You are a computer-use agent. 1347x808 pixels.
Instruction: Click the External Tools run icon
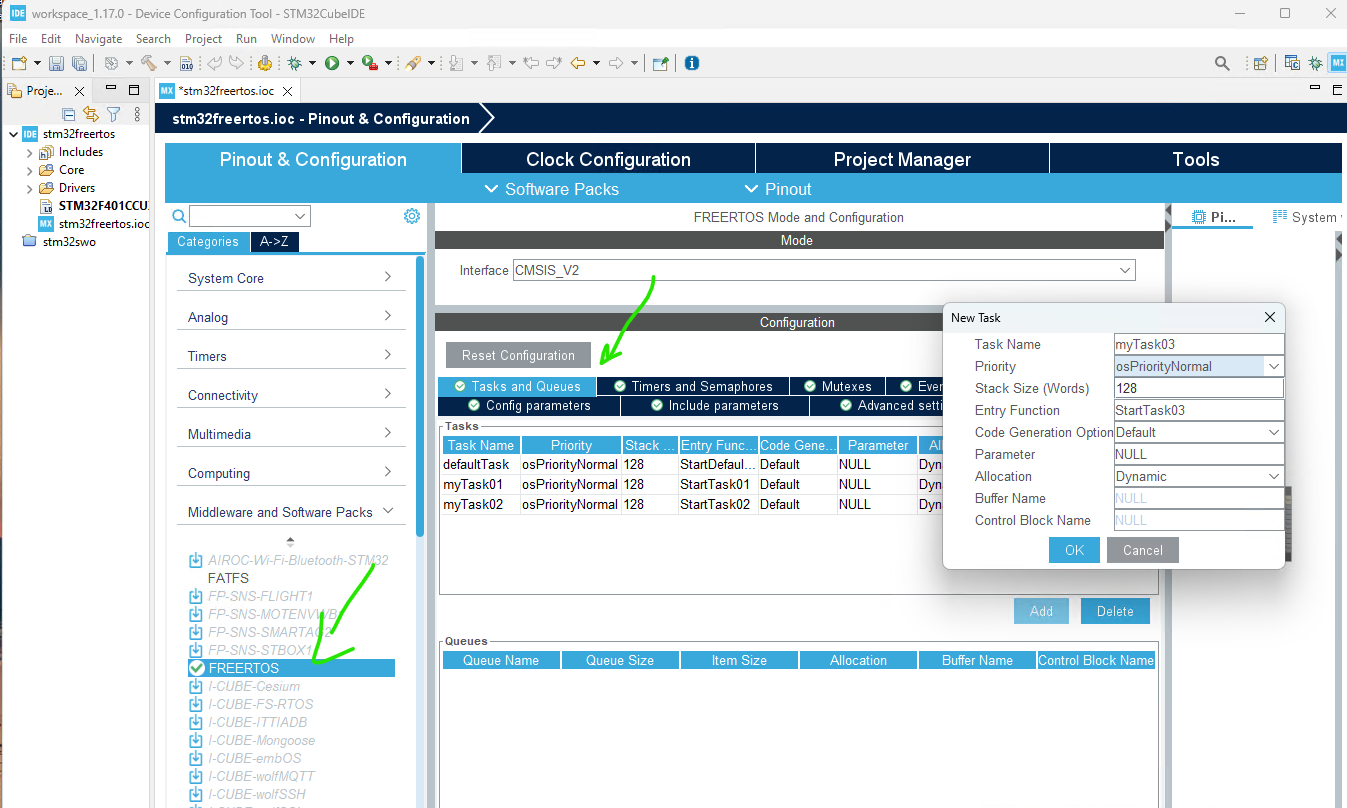coord(369,63)
